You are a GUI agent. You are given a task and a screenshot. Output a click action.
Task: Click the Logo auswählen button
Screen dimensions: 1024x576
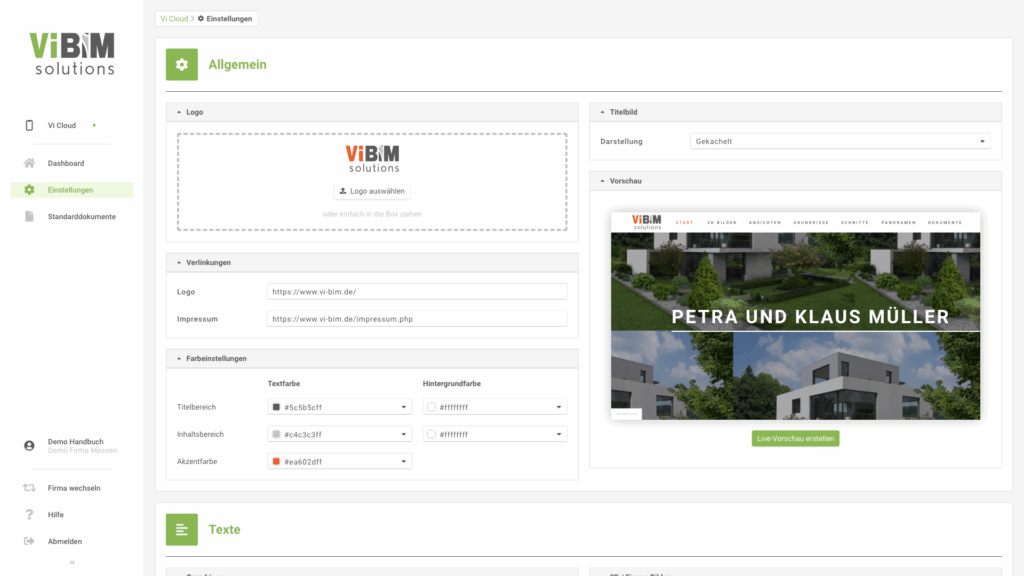tap(372, 191)
